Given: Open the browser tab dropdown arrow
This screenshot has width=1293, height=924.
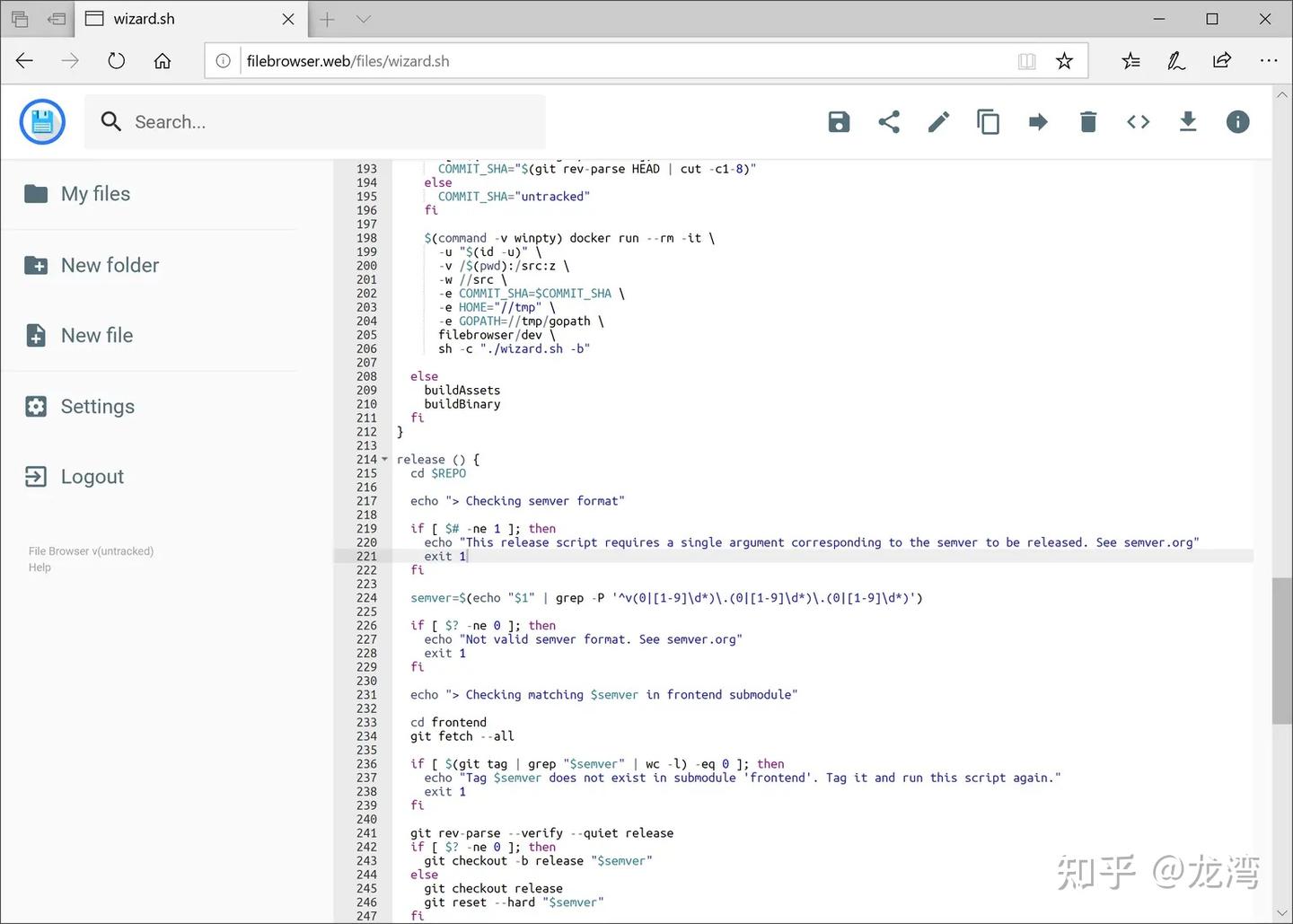Looking at the screenshot, I should tap(363, 18).
